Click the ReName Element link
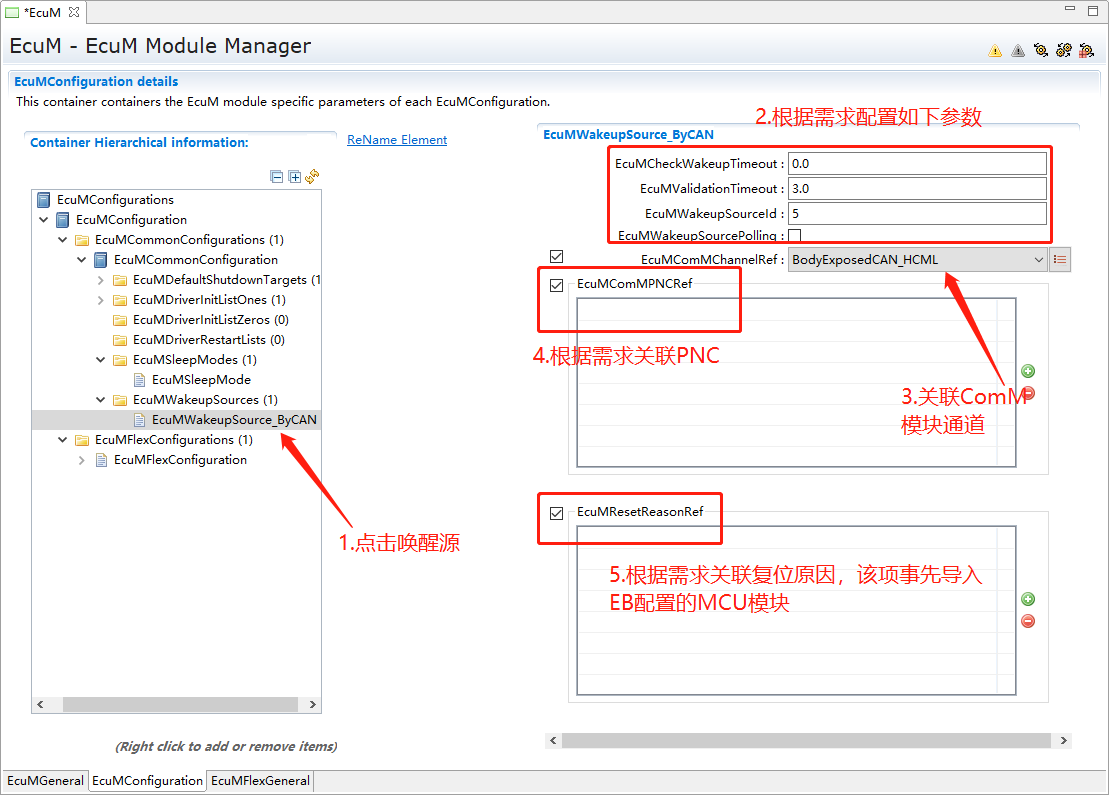 click(x=397, y=140)
